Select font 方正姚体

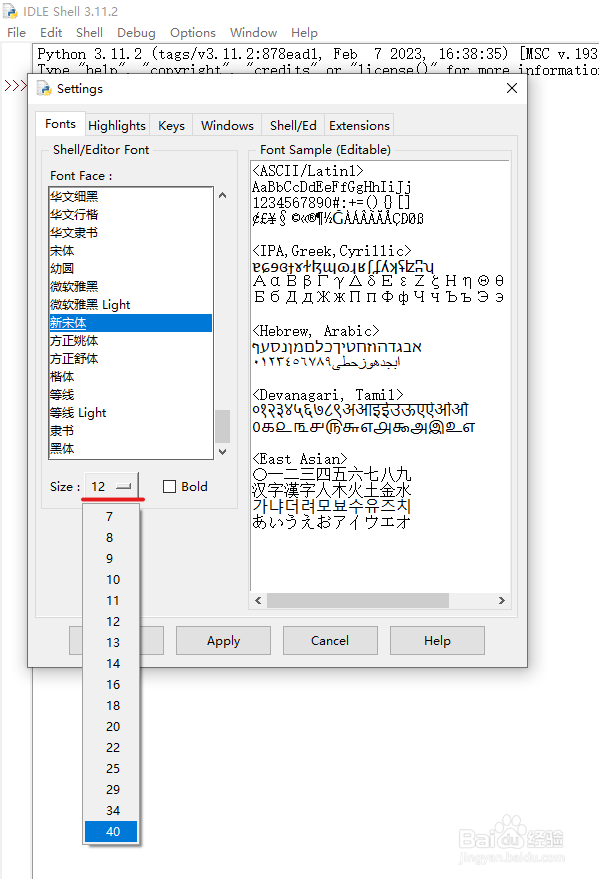click(x=130, y=341)
